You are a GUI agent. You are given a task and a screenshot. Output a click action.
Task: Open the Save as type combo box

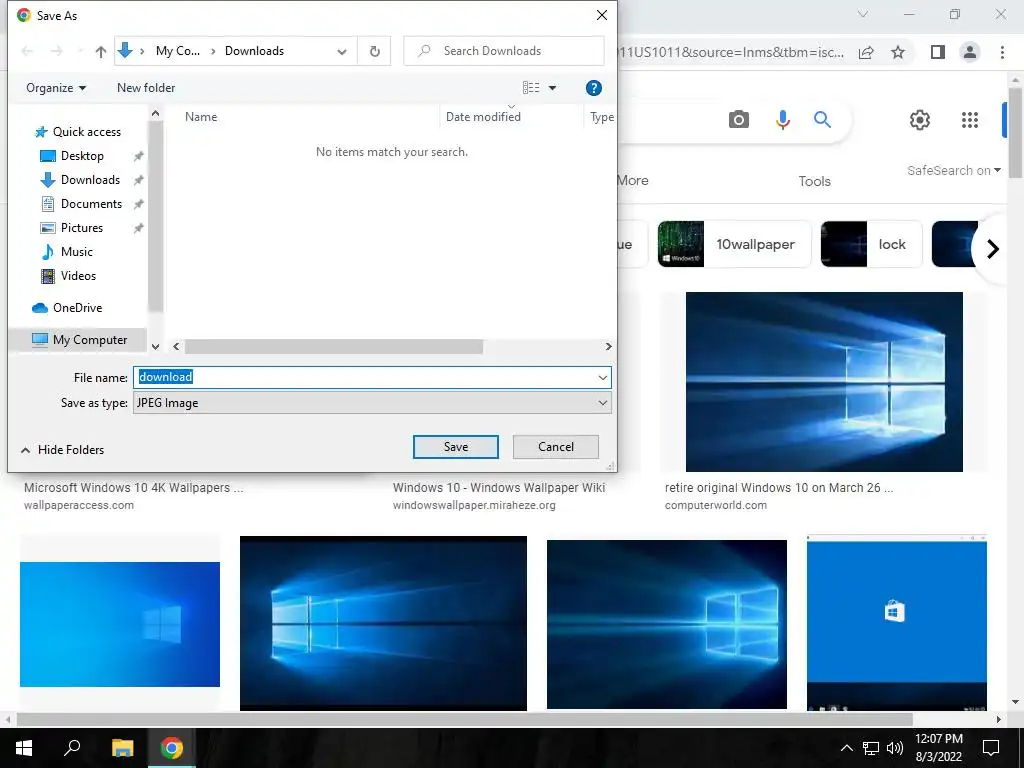tap(372, 403)
